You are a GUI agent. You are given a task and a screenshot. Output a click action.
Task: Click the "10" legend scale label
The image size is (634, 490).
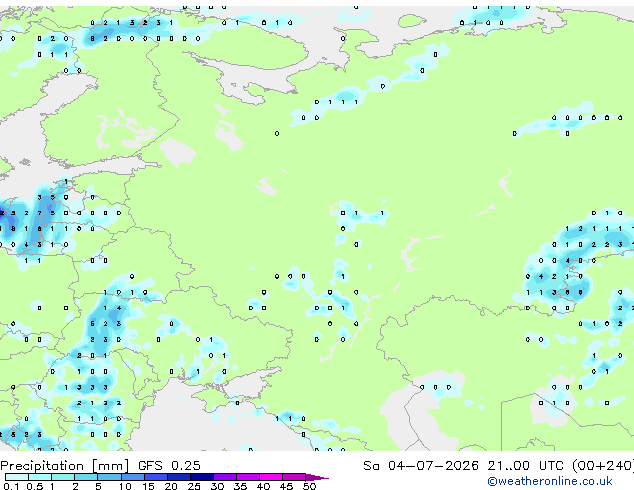(125, 486)
